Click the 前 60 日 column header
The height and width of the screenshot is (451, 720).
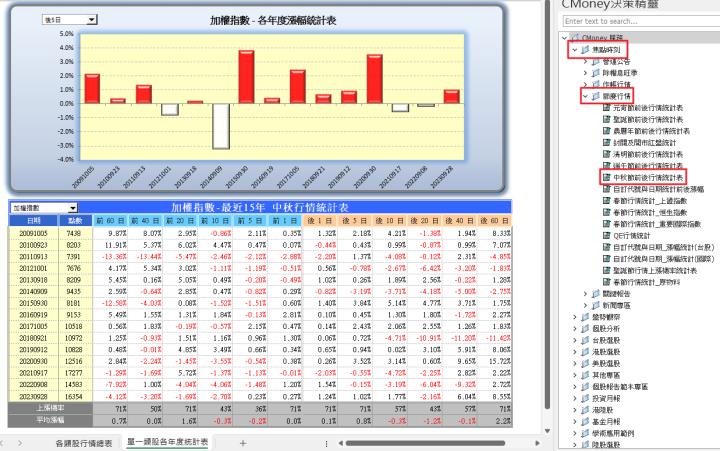point(110,221)
